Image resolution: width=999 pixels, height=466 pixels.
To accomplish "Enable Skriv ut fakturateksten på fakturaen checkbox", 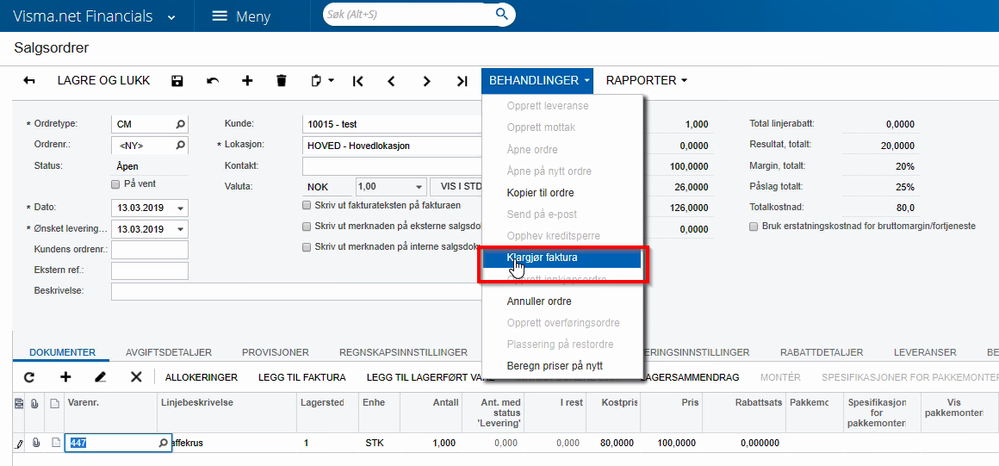I will click(x=307, y=205).
